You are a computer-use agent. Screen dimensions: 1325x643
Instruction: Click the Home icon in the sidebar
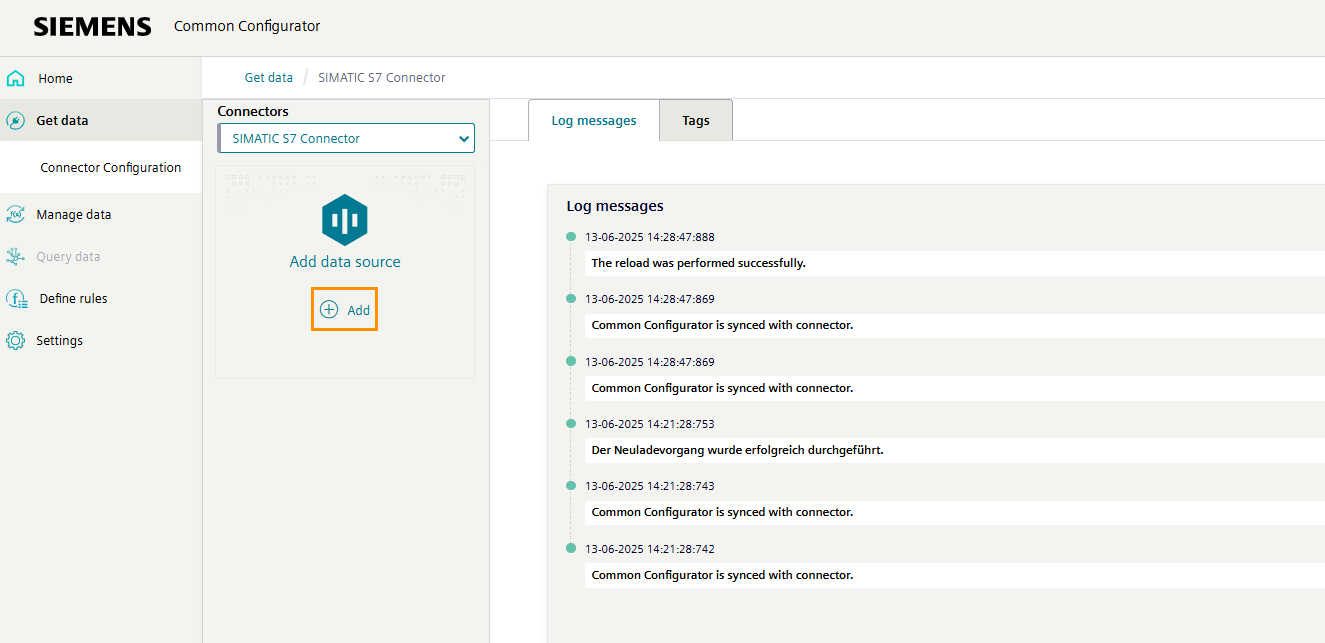click(x=18, y=77)
